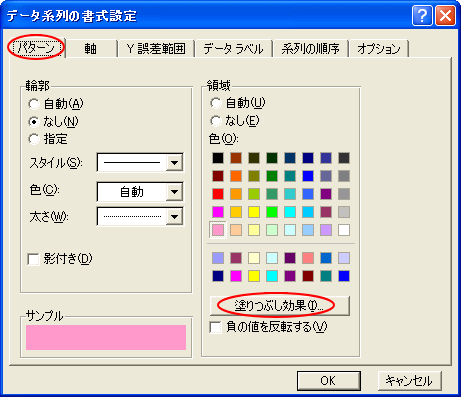This screenshot has width=461, height=397.
Task: Click the 色(O): label above the palette
Action: pyautogui.click(x=223, y=139)
